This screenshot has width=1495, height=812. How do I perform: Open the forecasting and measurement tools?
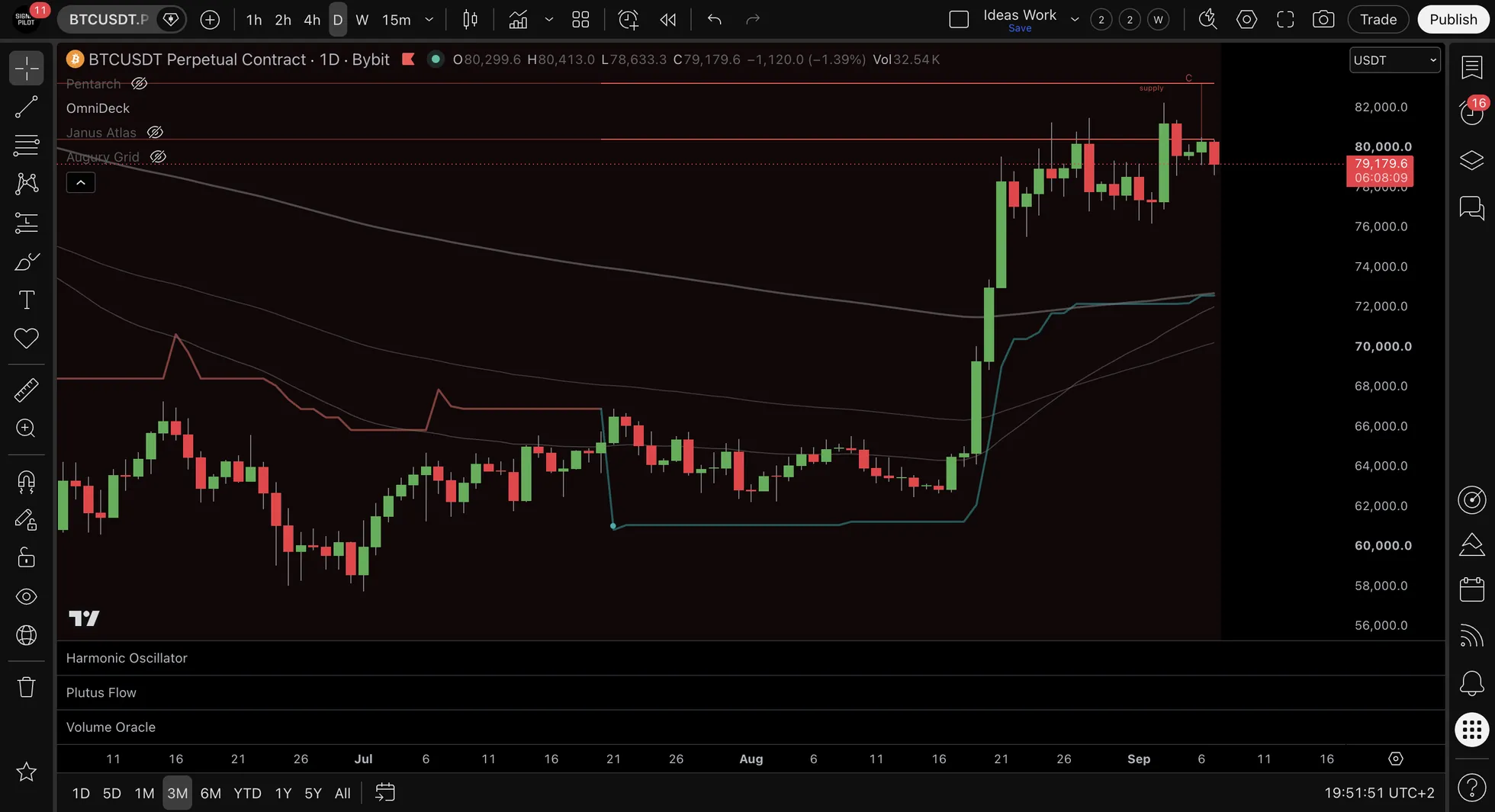(x=26, y=223)
